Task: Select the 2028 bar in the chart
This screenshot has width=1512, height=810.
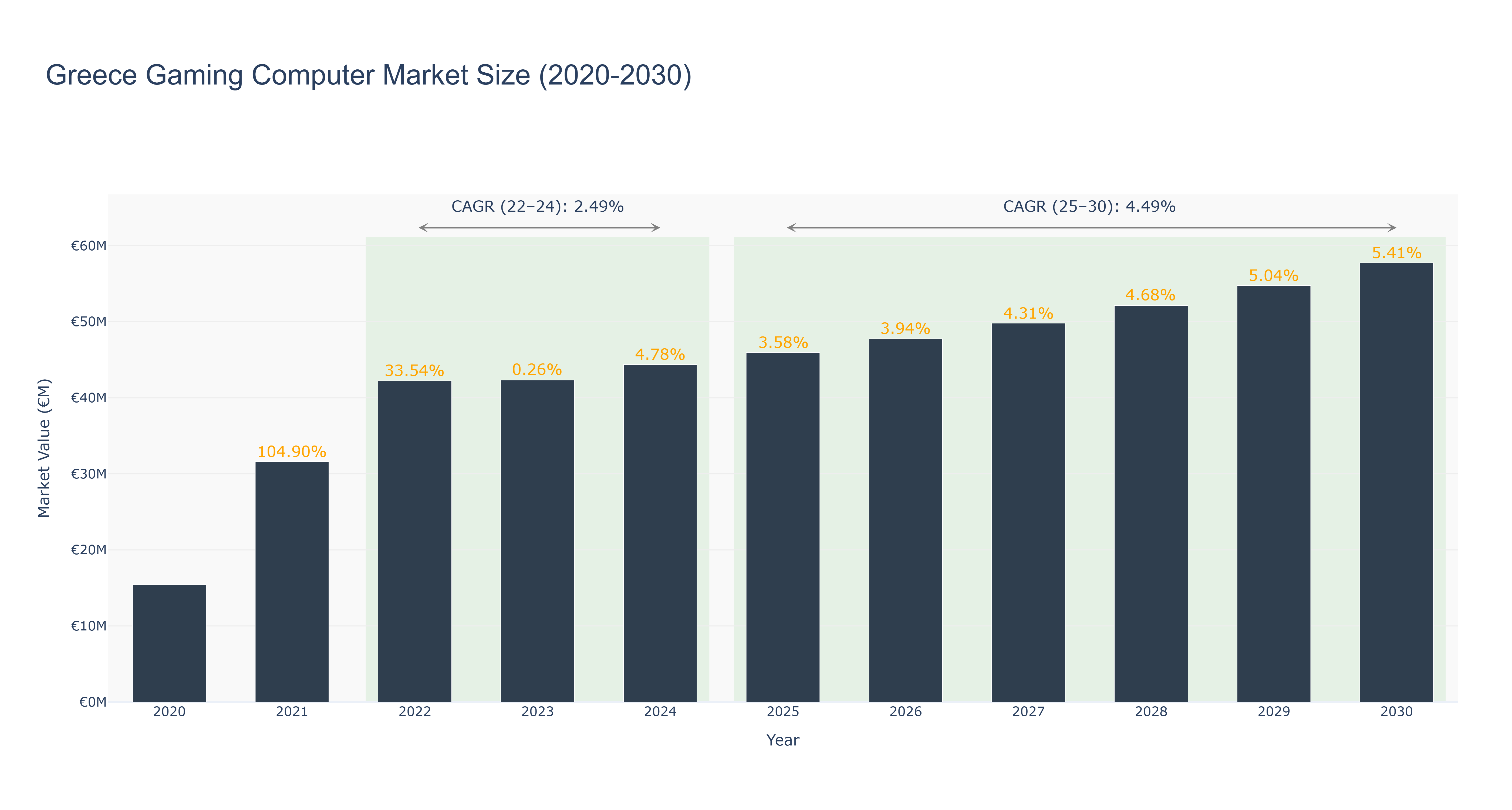Action: point(1150,504)
